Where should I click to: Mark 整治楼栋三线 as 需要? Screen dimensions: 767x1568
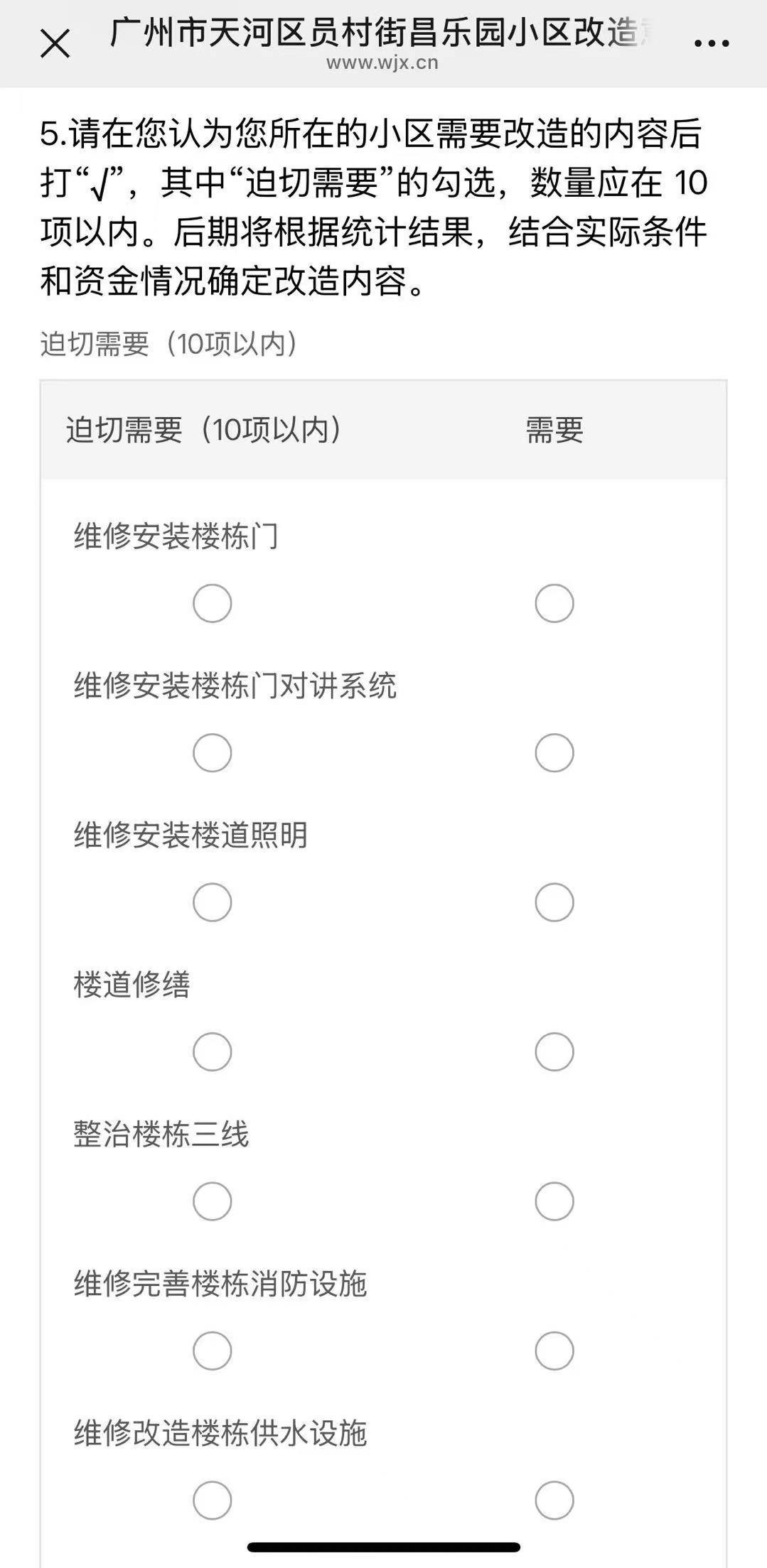pyautogui.click(x=554, y=1201)
